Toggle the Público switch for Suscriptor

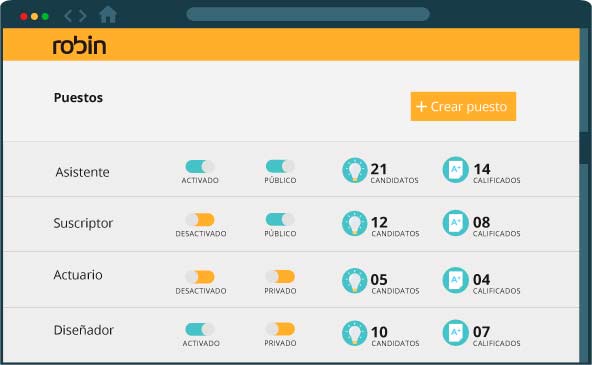(x=280, y=219)
